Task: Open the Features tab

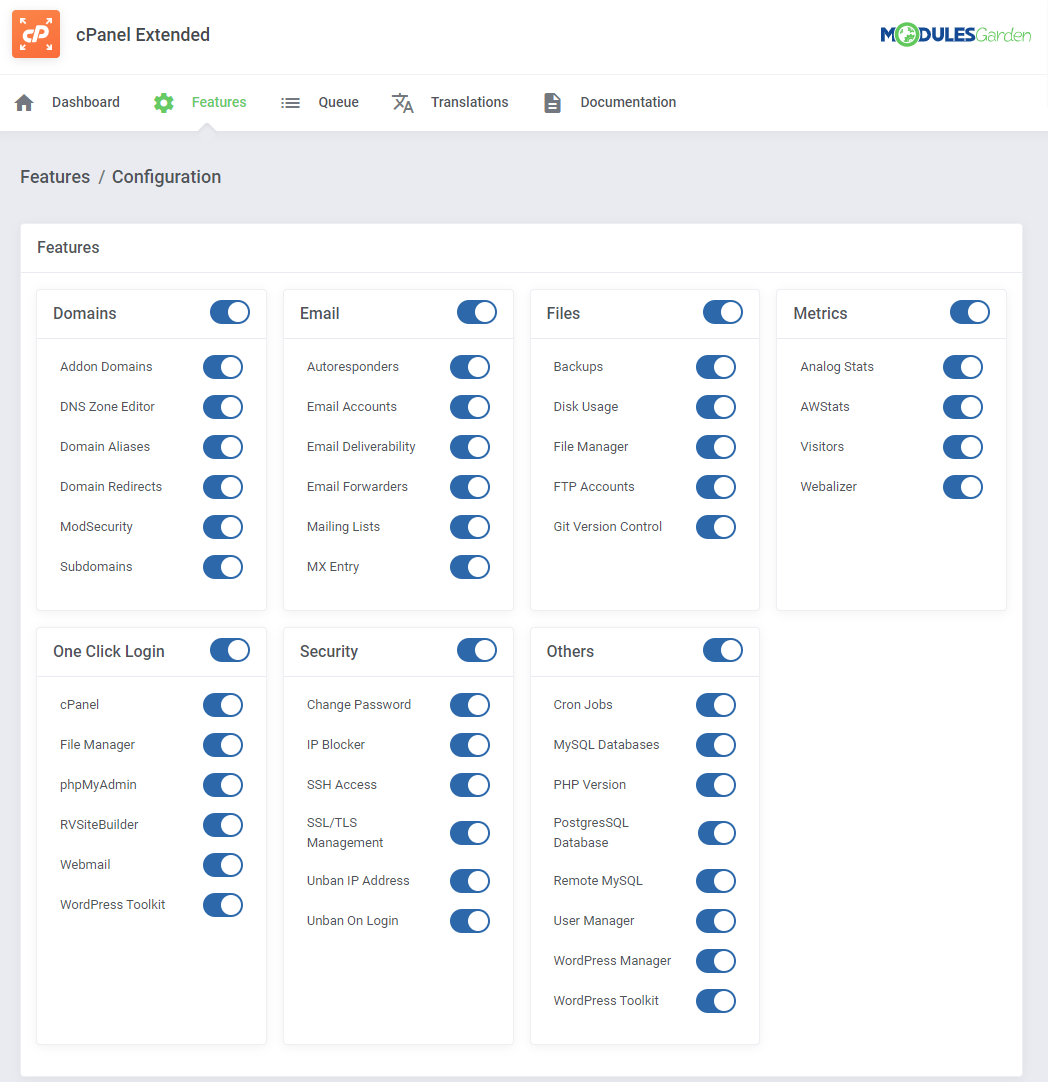Action: click(x=219, y=102)
